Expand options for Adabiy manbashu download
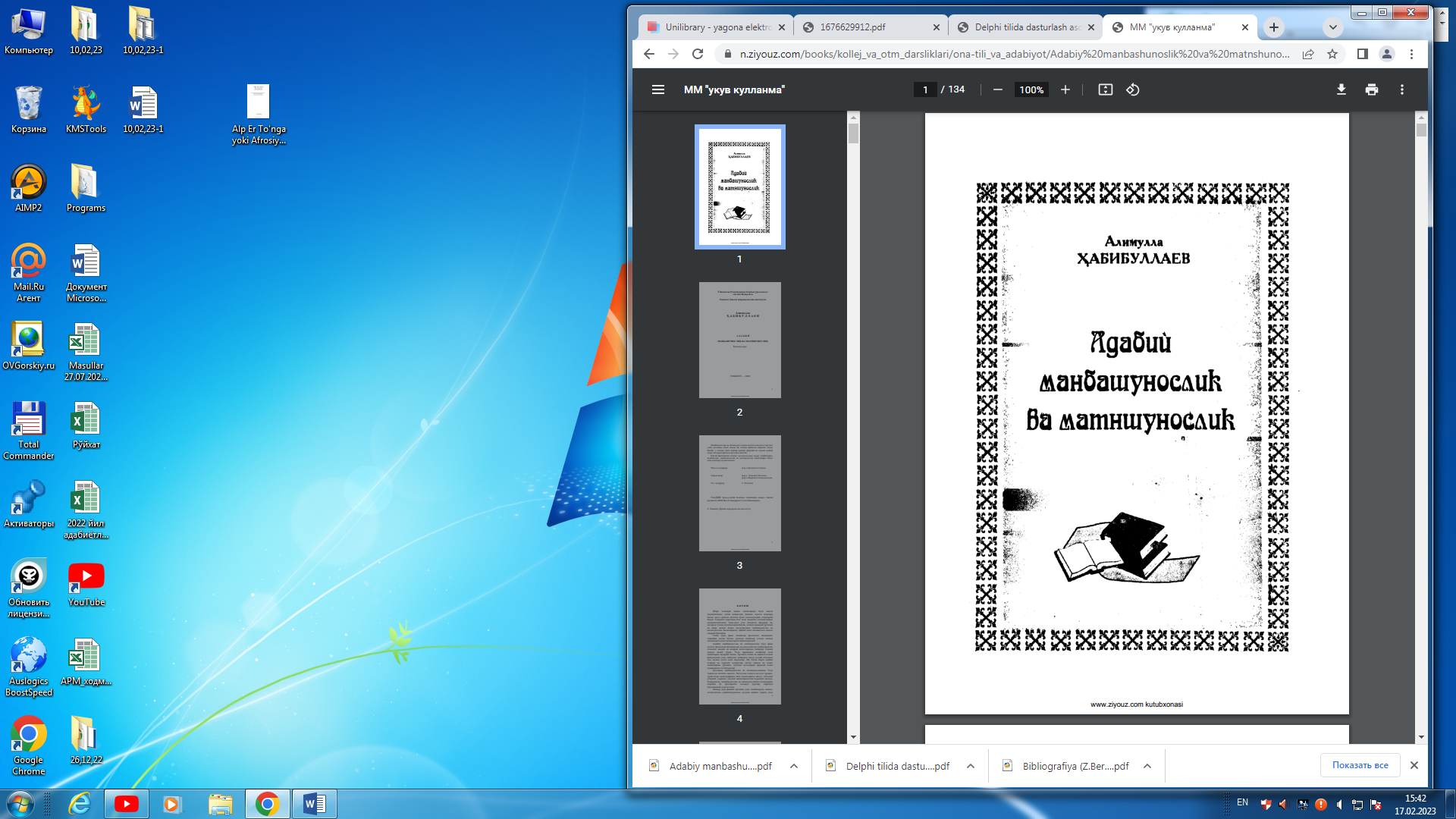Screen dimensions: 1456x819 click(x=793, y=766)
